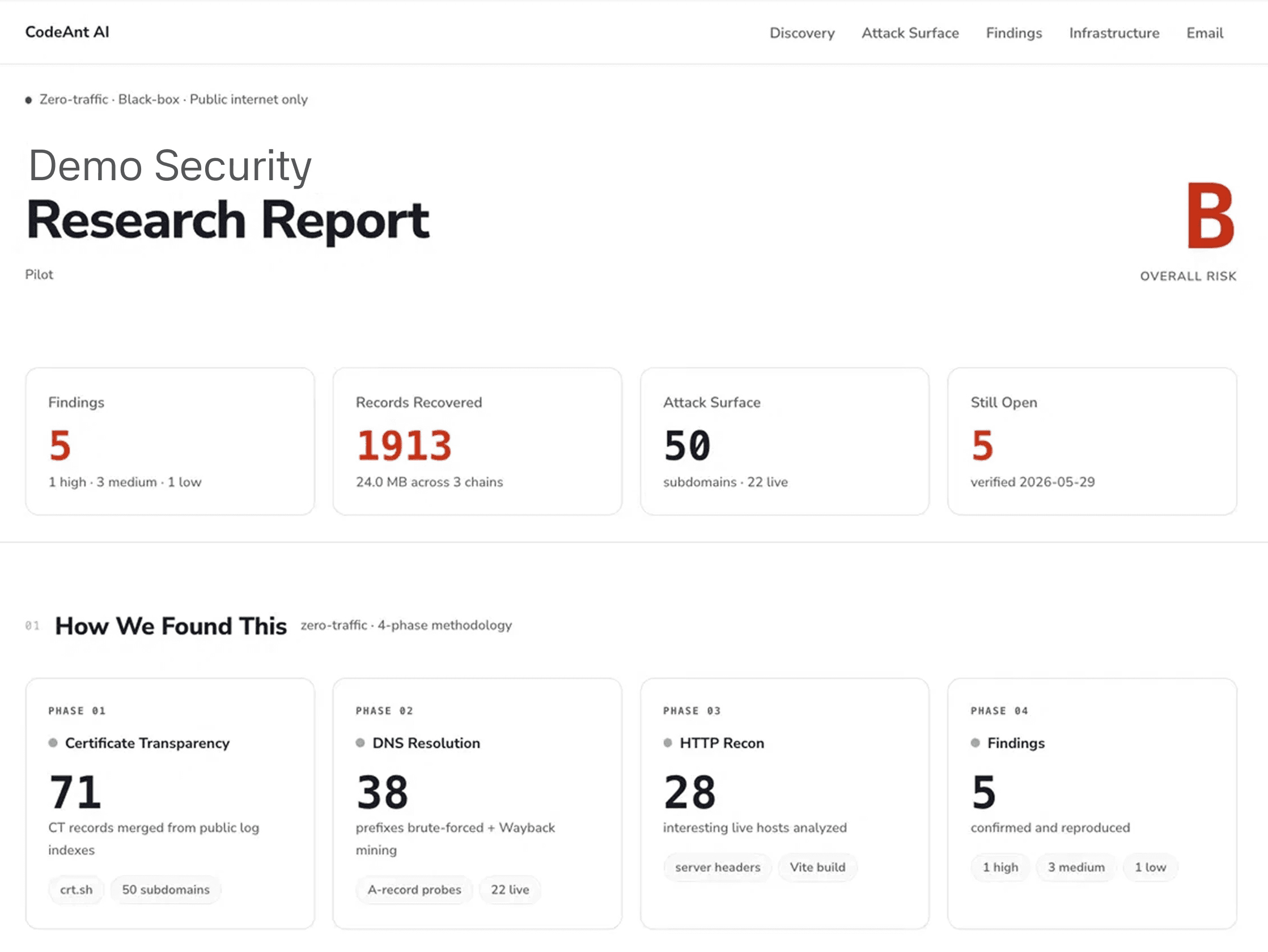Click the 'server headers' tag chip

coord(718,867)
